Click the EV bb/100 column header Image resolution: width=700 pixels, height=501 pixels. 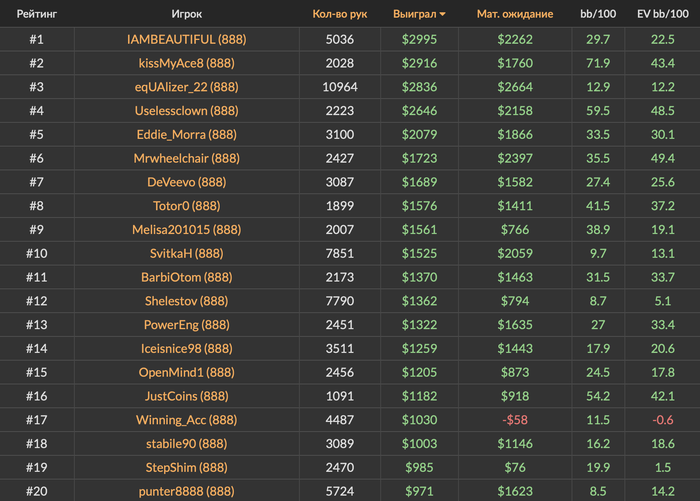coord(662,14)
